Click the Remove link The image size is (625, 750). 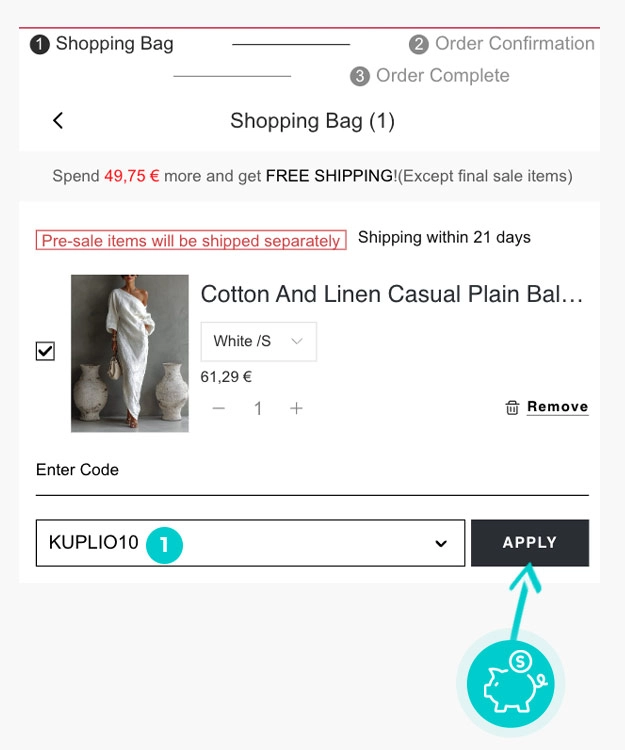557,407
